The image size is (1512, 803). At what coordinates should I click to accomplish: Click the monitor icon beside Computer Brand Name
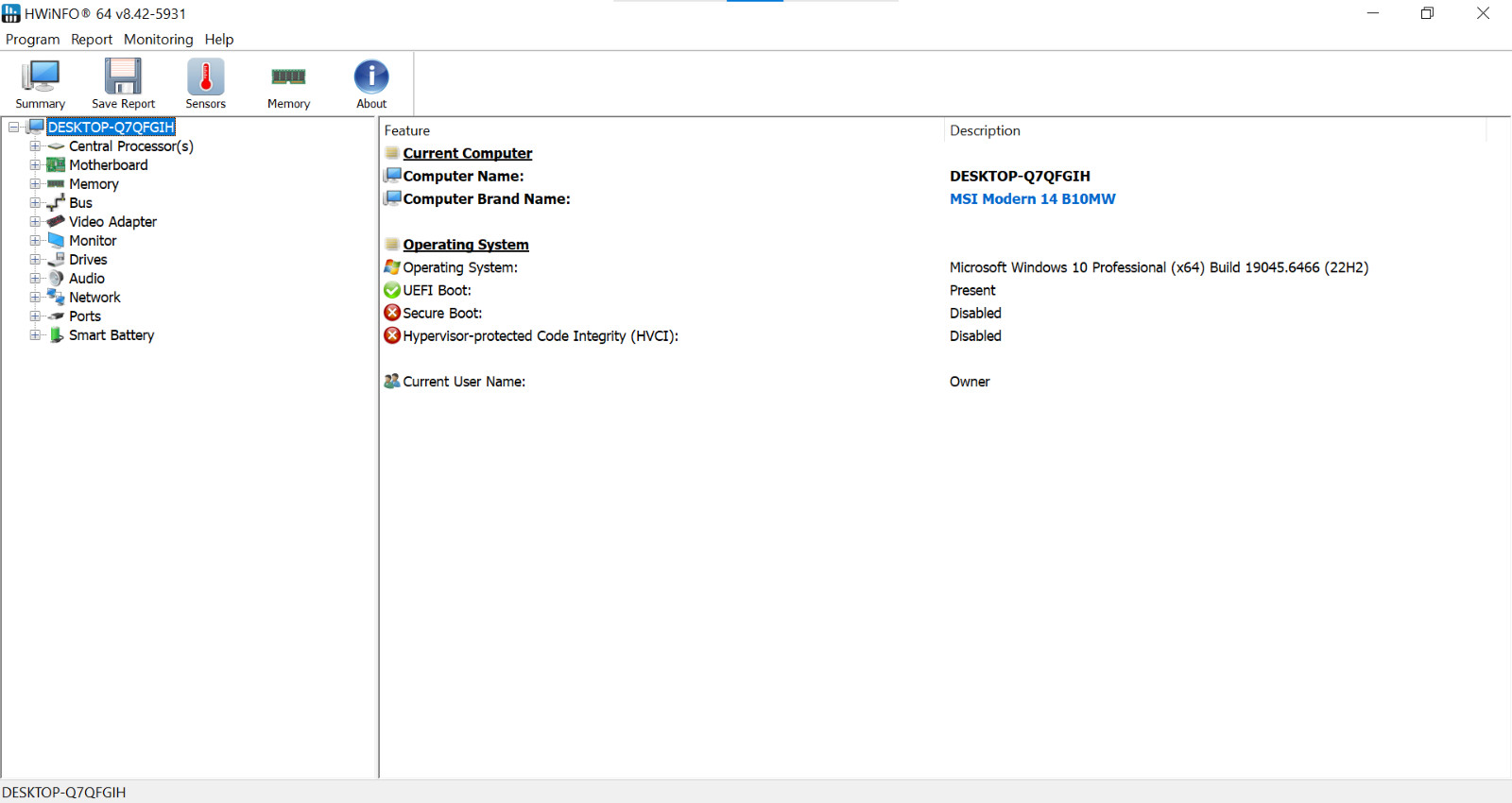392,198
